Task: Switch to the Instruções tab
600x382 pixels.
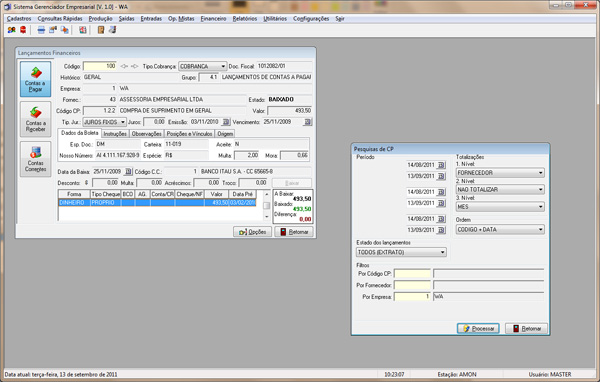Action: click(x=115, y=134)
